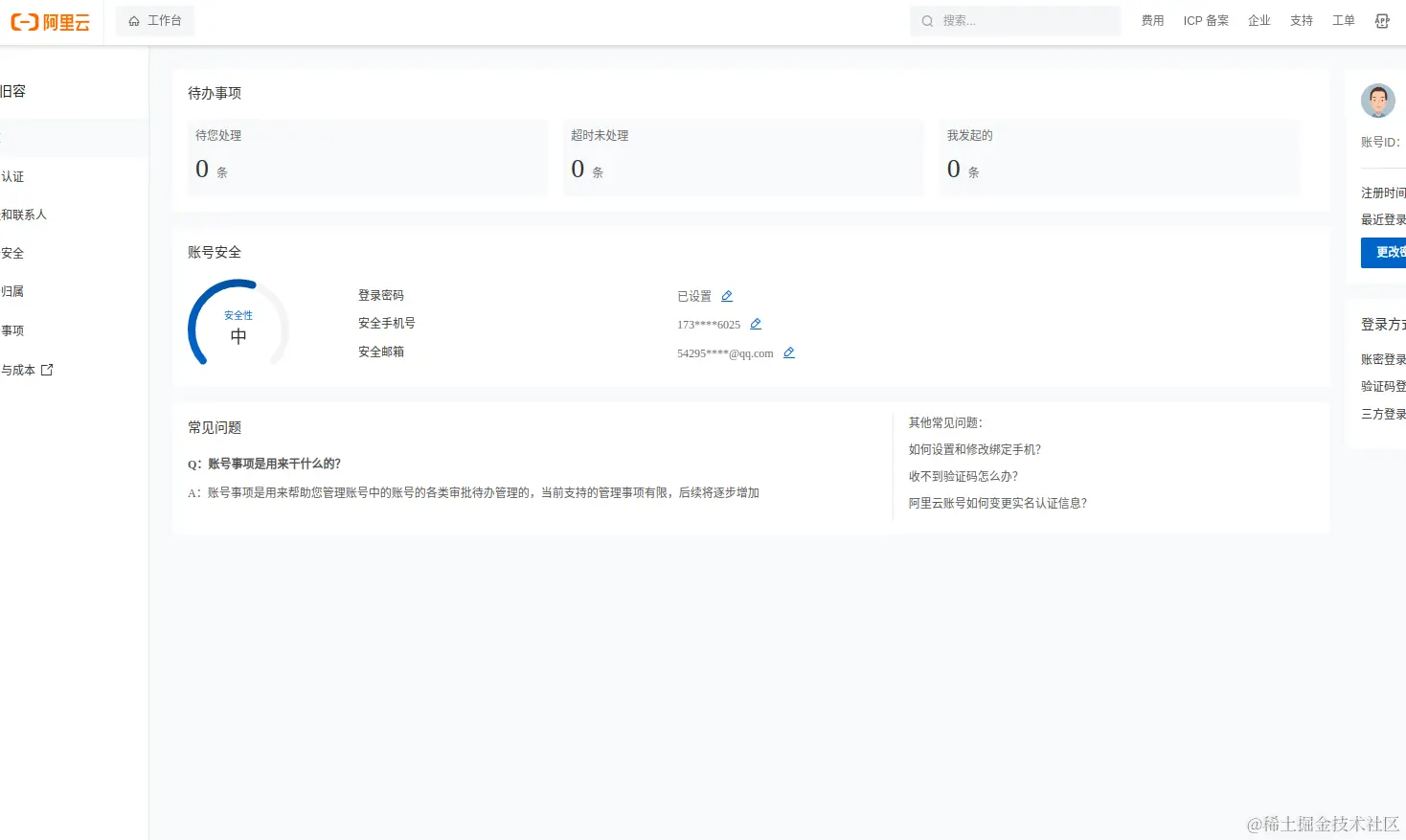Click the masked phone 173****6025
This screenshot has width=1406, height=840.
tap(709, 325)
